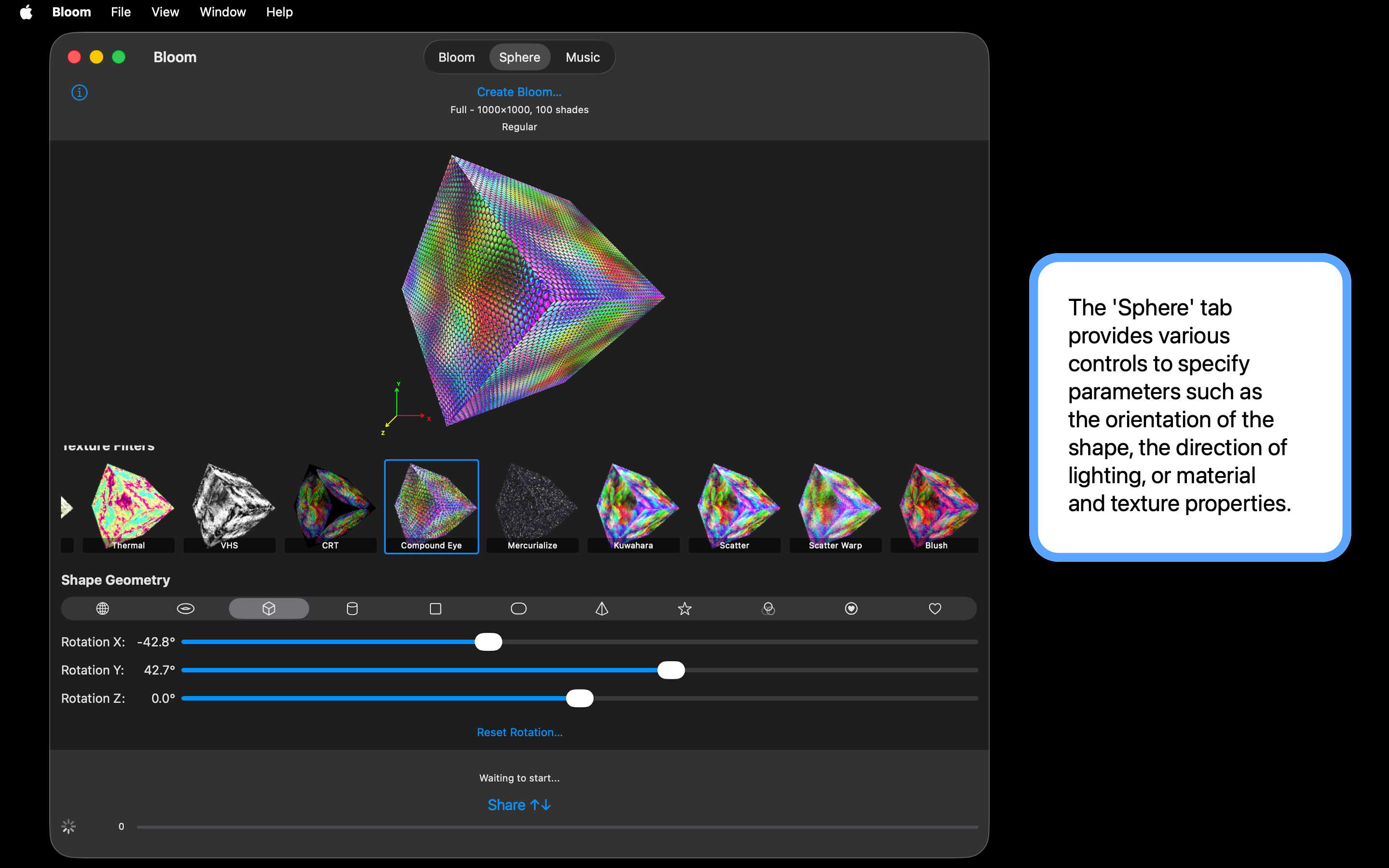The height and width of the screenshot is (868, 1389).
Task: Click the 0.0° Rotation Z value
Action: point(163,698)
